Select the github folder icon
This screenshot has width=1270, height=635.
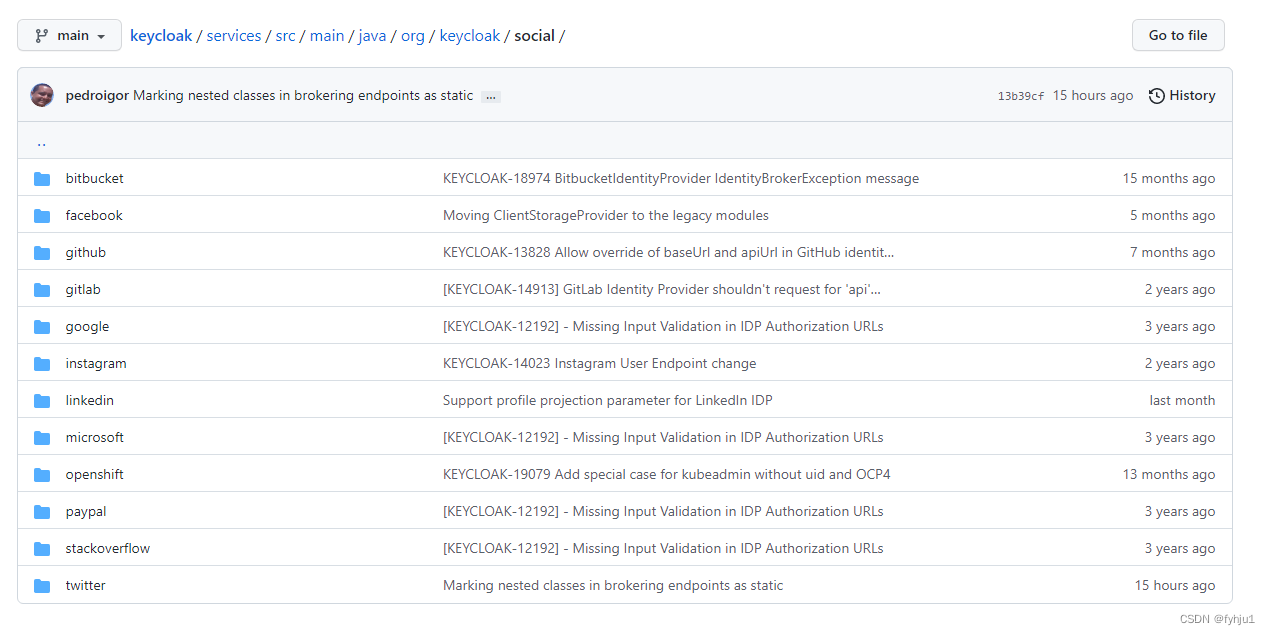(x=41, y=251)
